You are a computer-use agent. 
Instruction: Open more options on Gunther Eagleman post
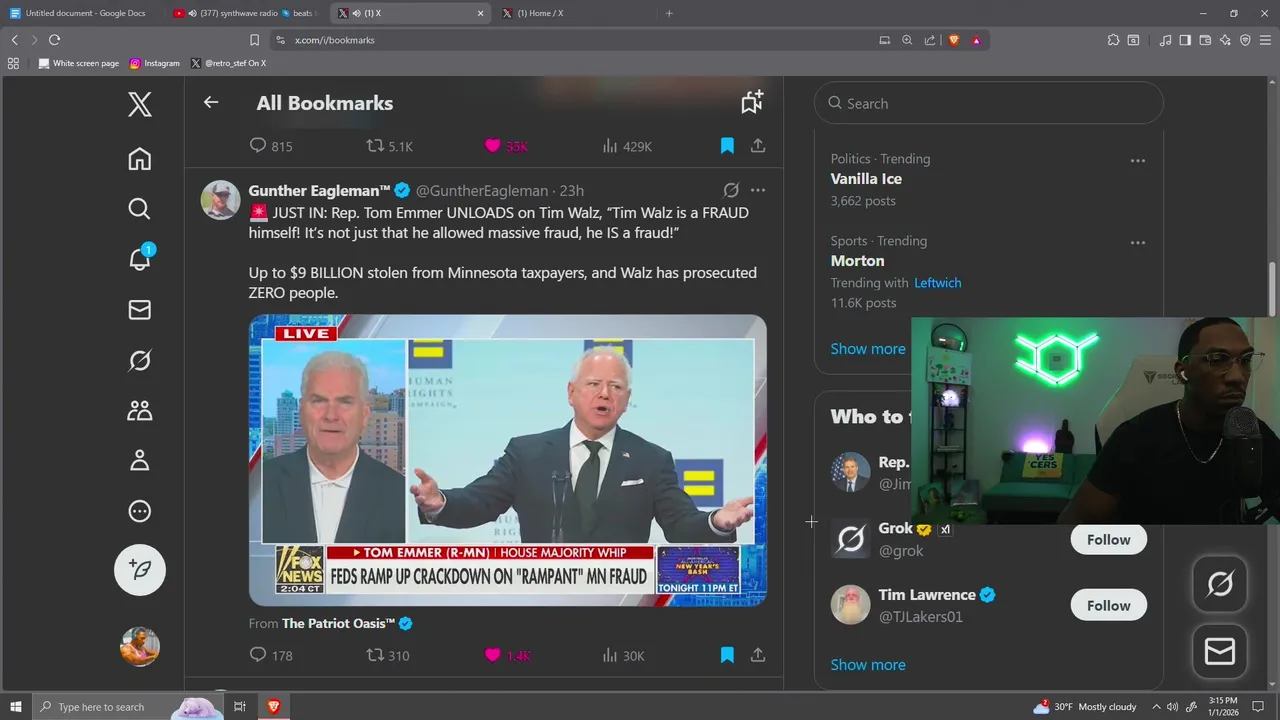(x=758, y=190)
